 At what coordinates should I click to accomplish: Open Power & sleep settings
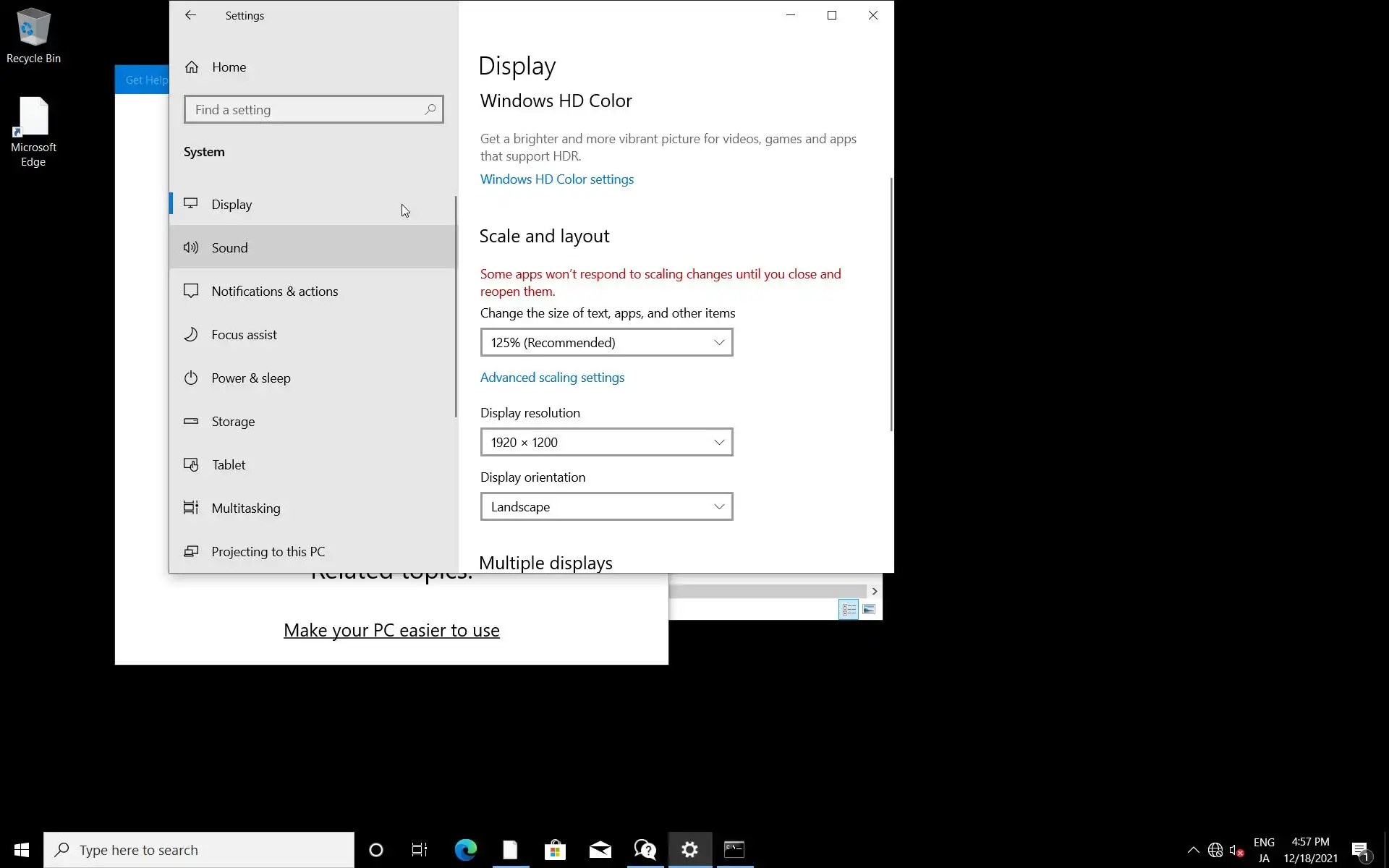pyautogui.click(x=250, y=378)
